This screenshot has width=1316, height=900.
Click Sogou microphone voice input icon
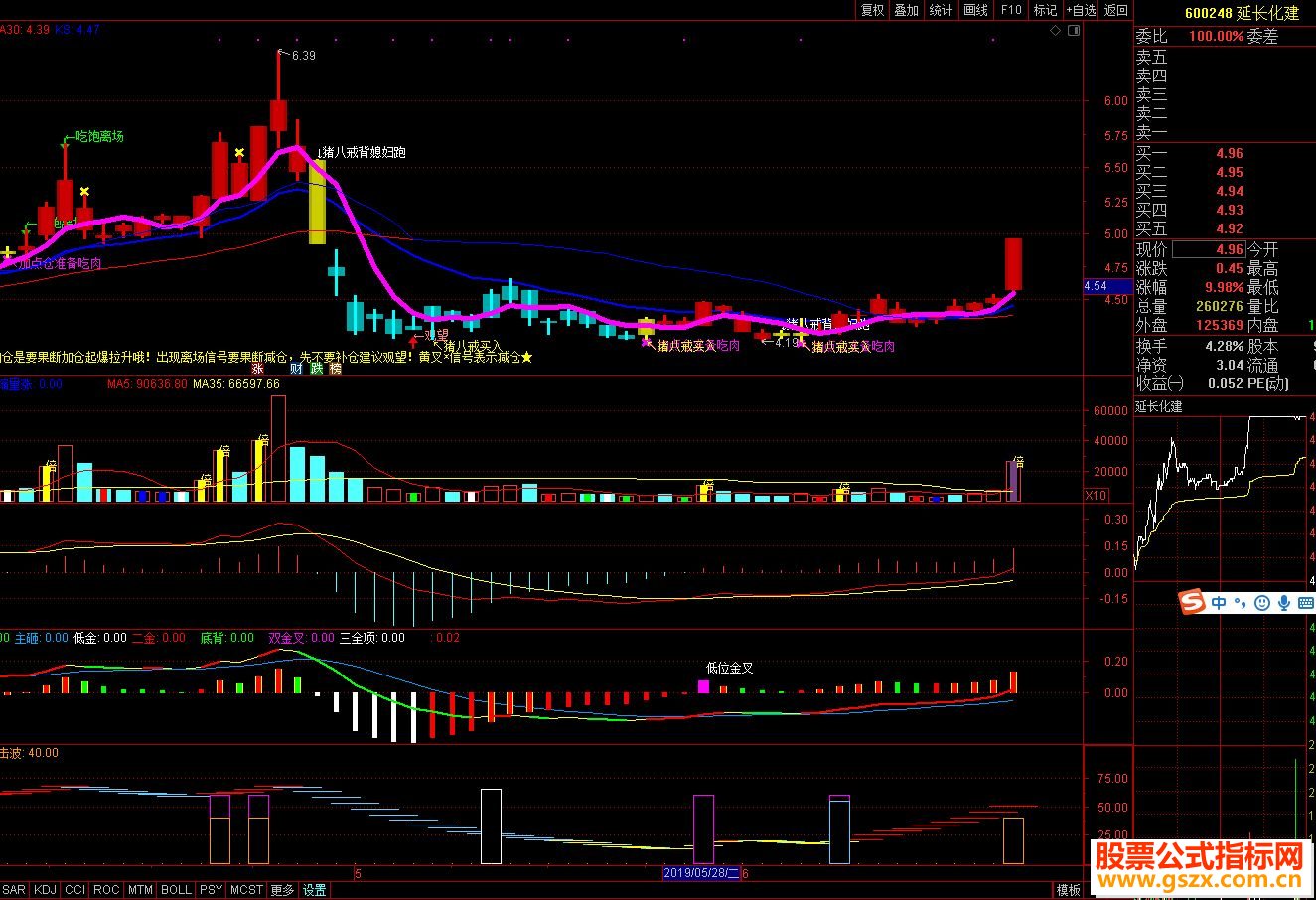1283,603
